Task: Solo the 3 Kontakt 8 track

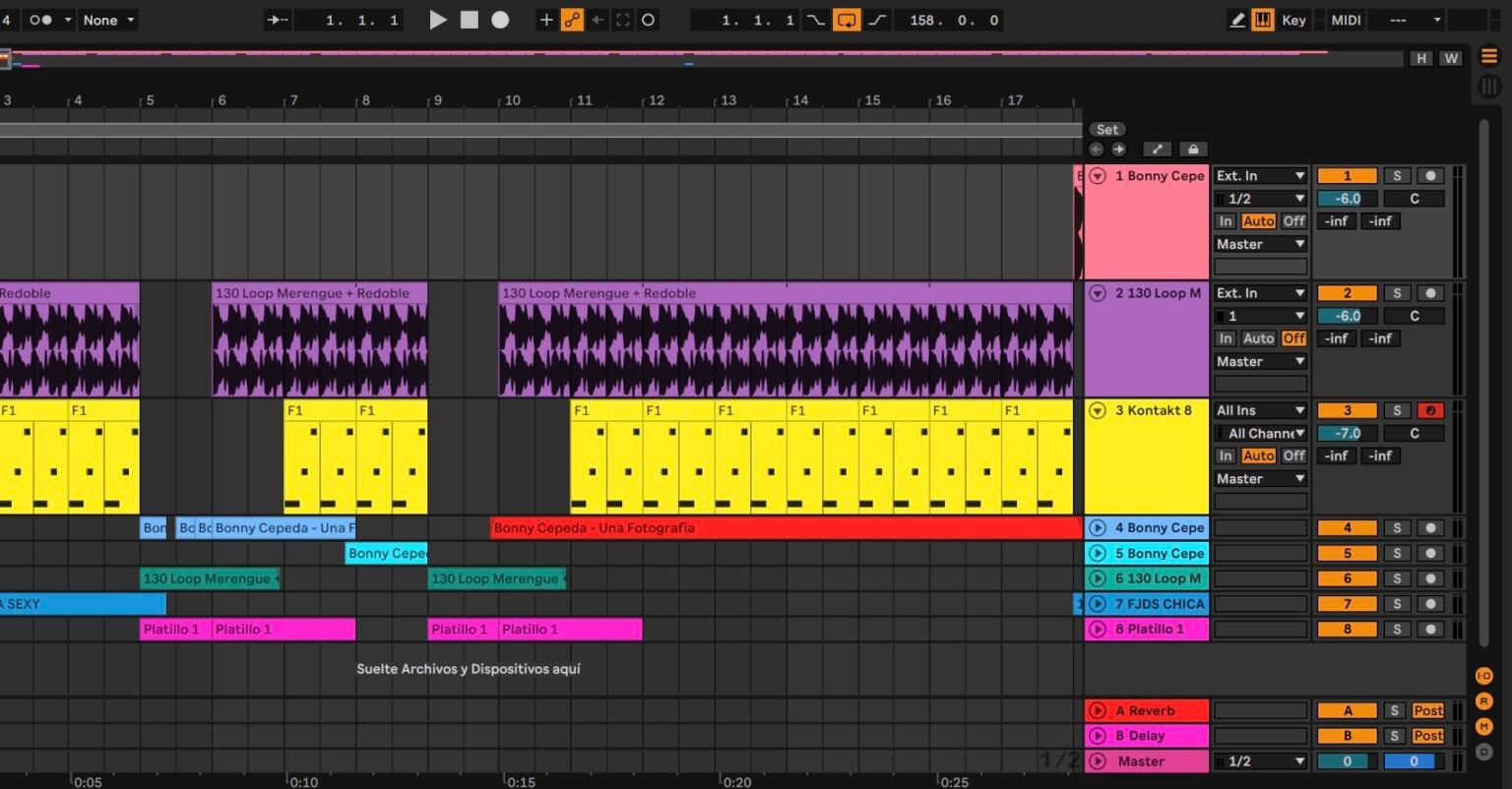Action: click(x=1396, y=410)
